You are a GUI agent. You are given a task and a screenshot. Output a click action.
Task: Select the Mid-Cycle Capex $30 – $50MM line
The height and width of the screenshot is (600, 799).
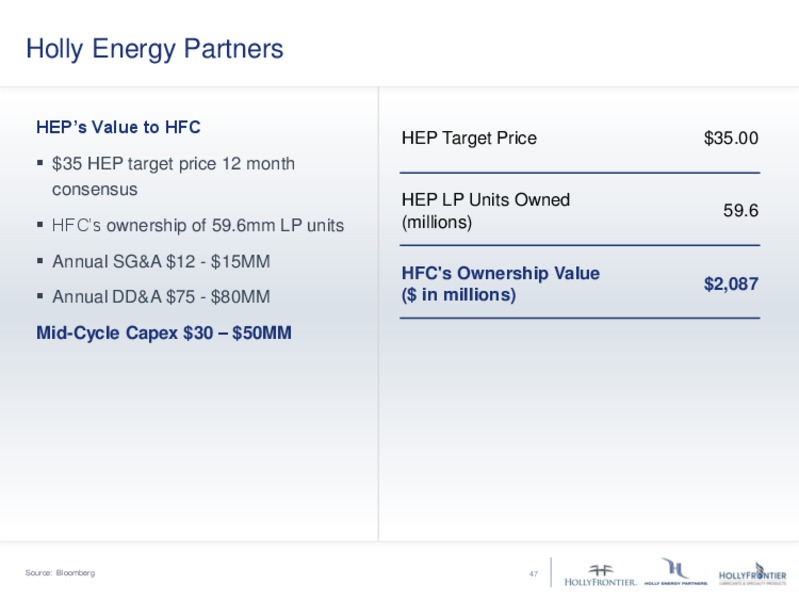click(x=164, y=333)
